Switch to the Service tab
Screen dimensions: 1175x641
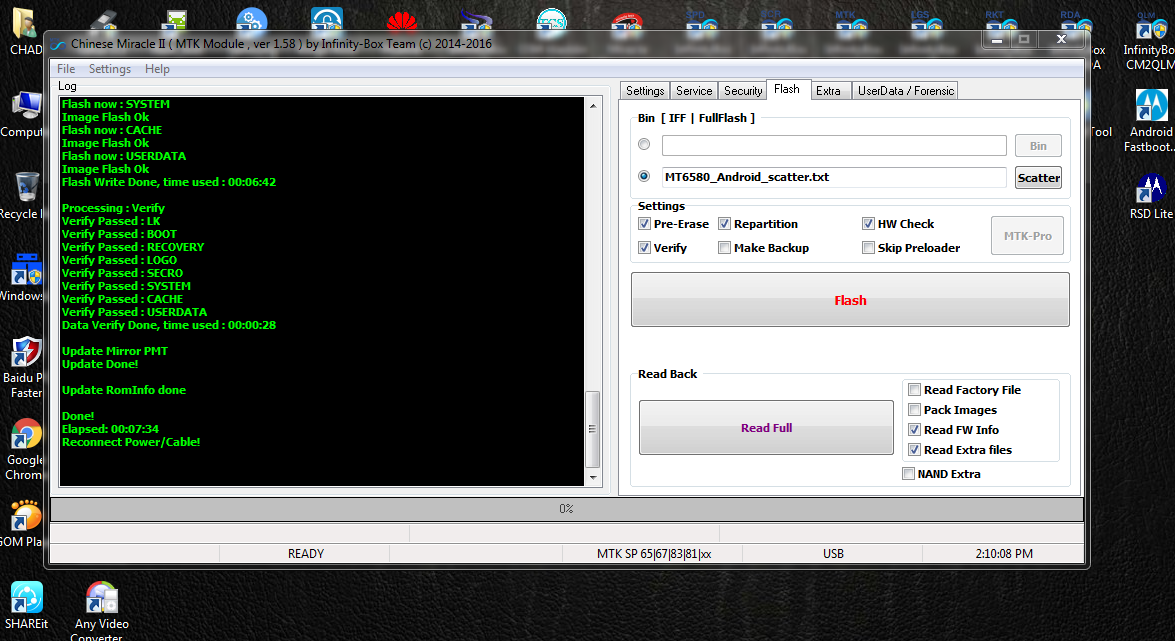(694, 91)
